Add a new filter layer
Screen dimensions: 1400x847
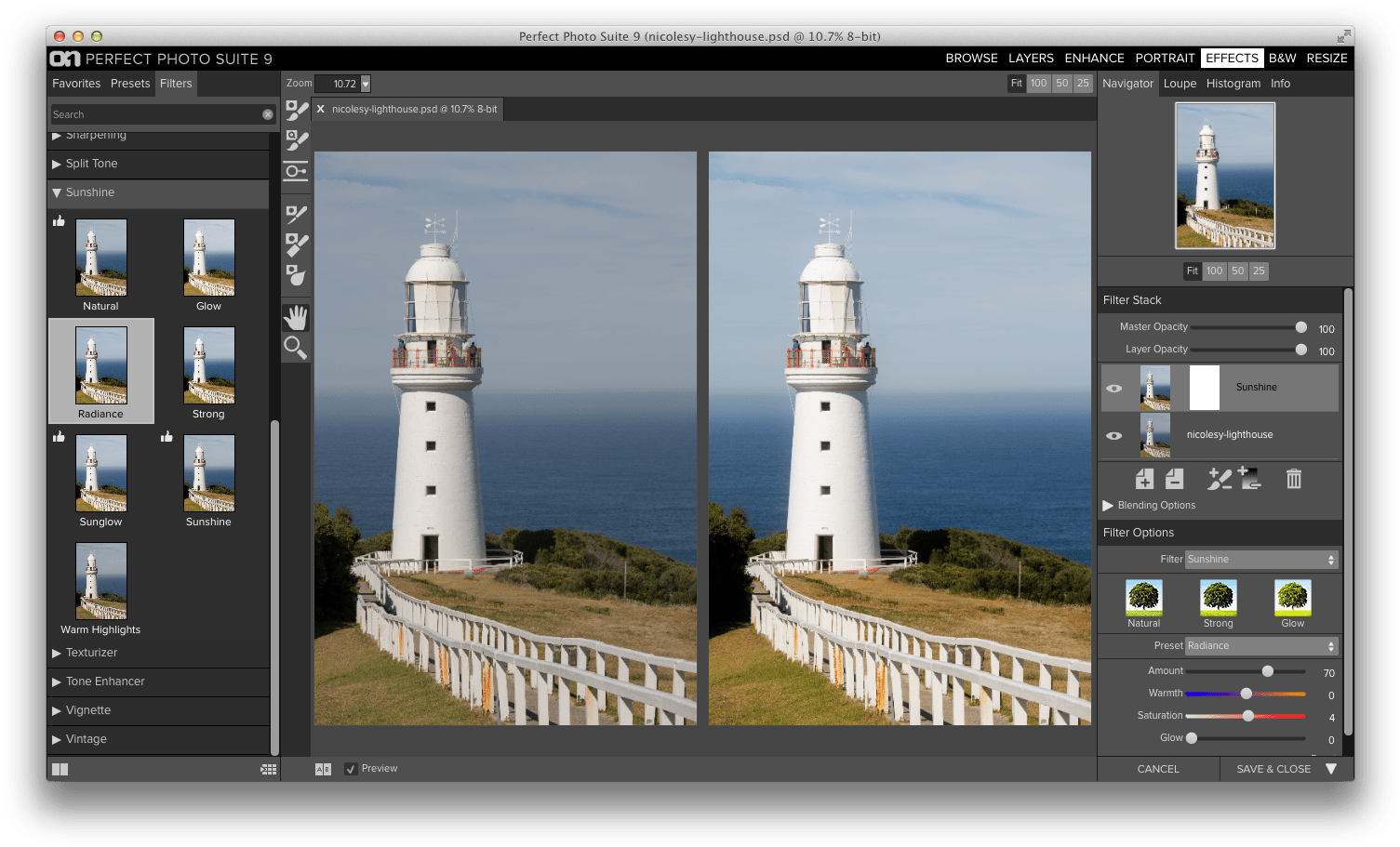(x=1144, y=479)
